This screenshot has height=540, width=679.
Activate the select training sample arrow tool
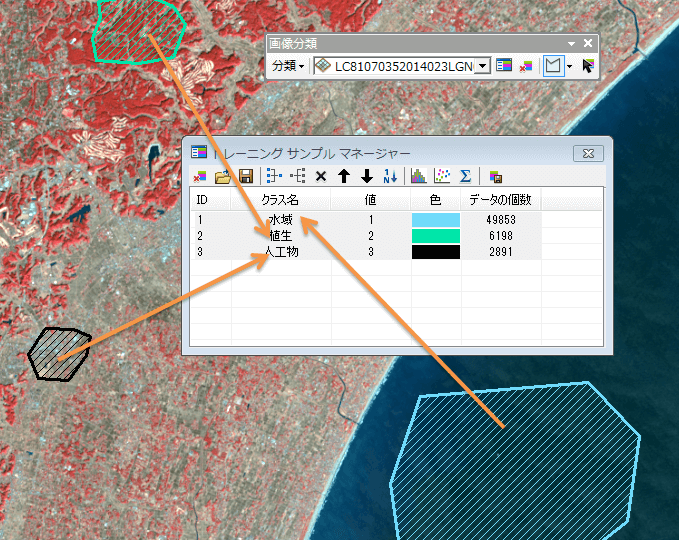(x=587, y=66)
